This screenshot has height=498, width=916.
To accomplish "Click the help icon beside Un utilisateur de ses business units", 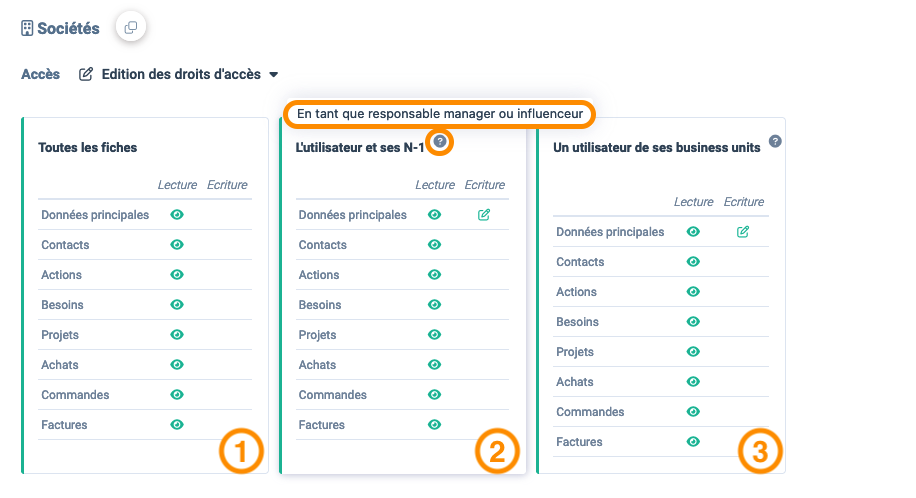I will point(775,141).
